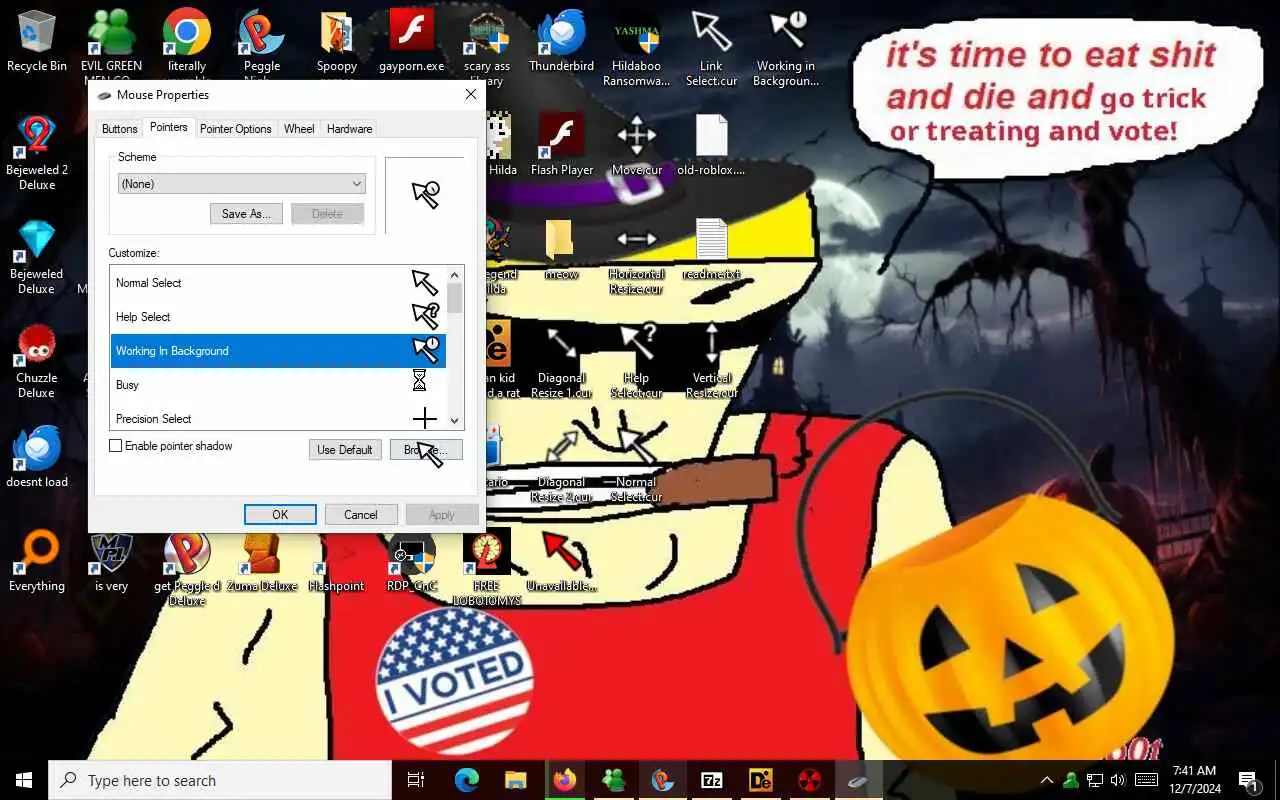Open the notification center icon
The image size is (1280, 800).
(1249, 780)
